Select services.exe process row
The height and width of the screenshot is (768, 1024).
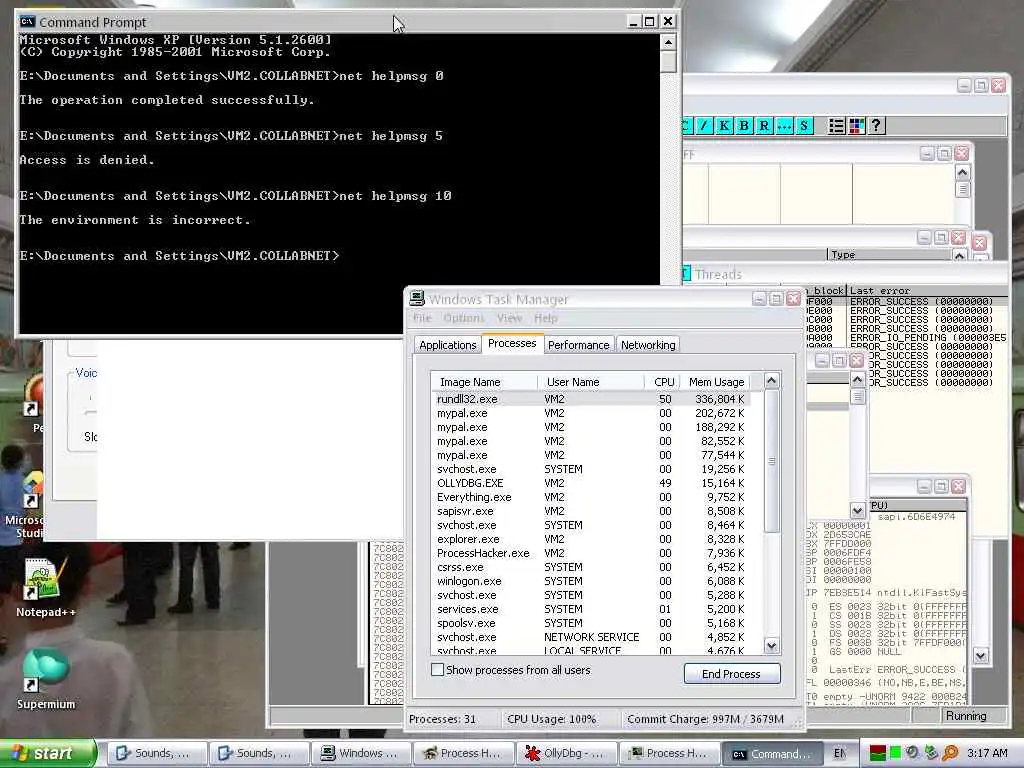point(590,609)
